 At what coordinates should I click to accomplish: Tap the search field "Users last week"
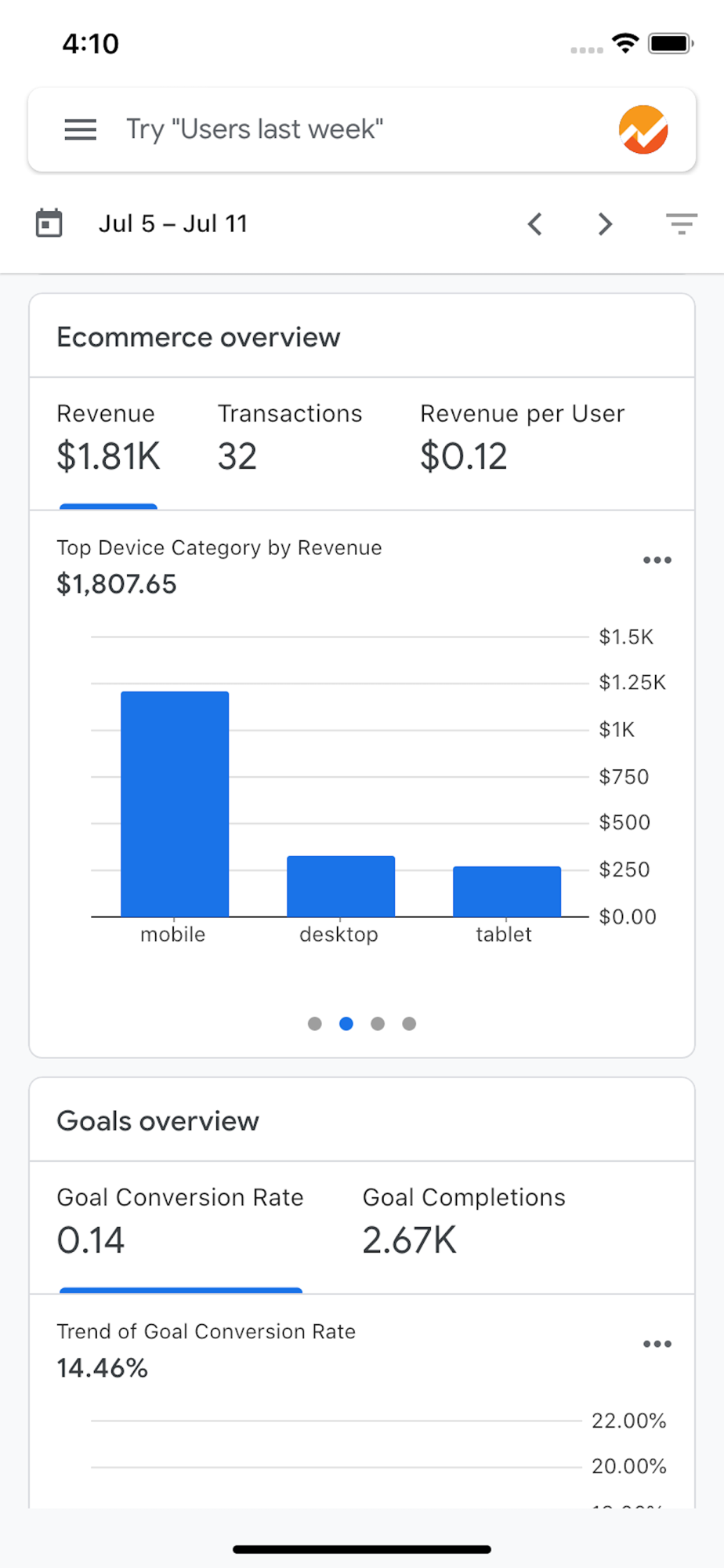[313, 129]
